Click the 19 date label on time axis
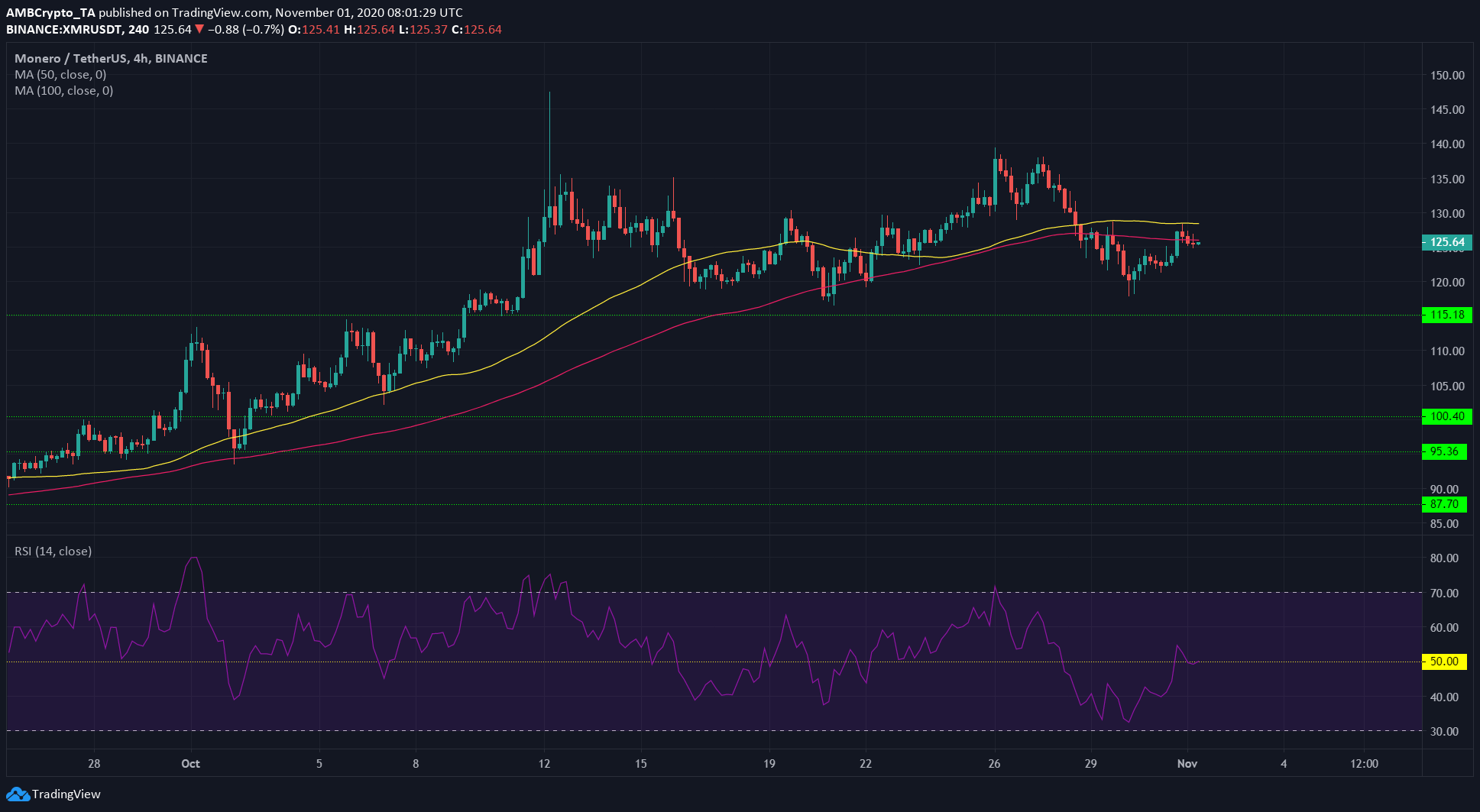 pos(769,764)
